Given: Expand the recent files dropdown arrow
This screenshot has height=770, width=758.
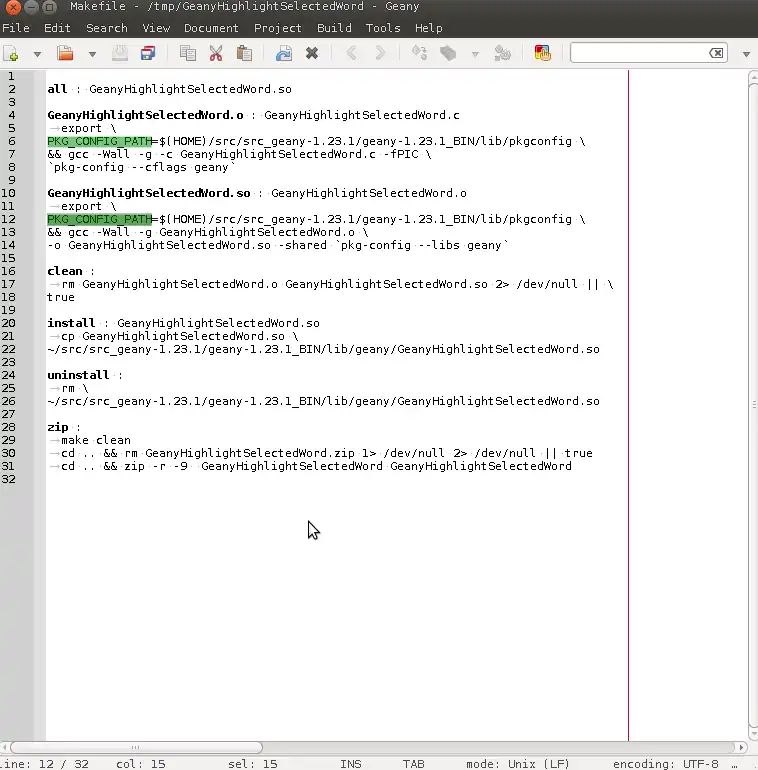Looking at the screenshot, I should (x=92, y=54).
